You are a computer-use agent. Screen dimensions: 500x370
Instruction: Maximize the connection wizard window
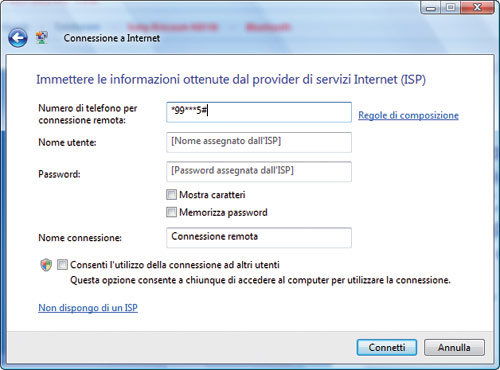click(451, 8)
